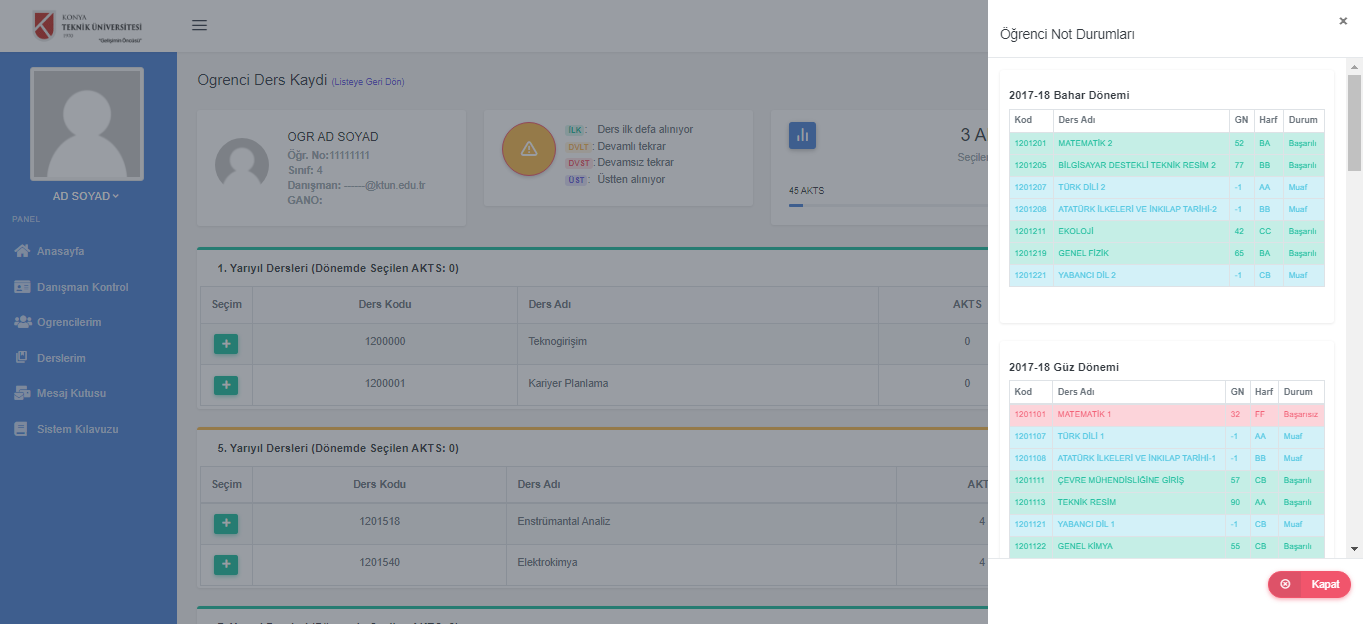Click the hamburger menu icon
Image resolution: width=1363 pixels, height=624 pixels.
pos(199,25)
